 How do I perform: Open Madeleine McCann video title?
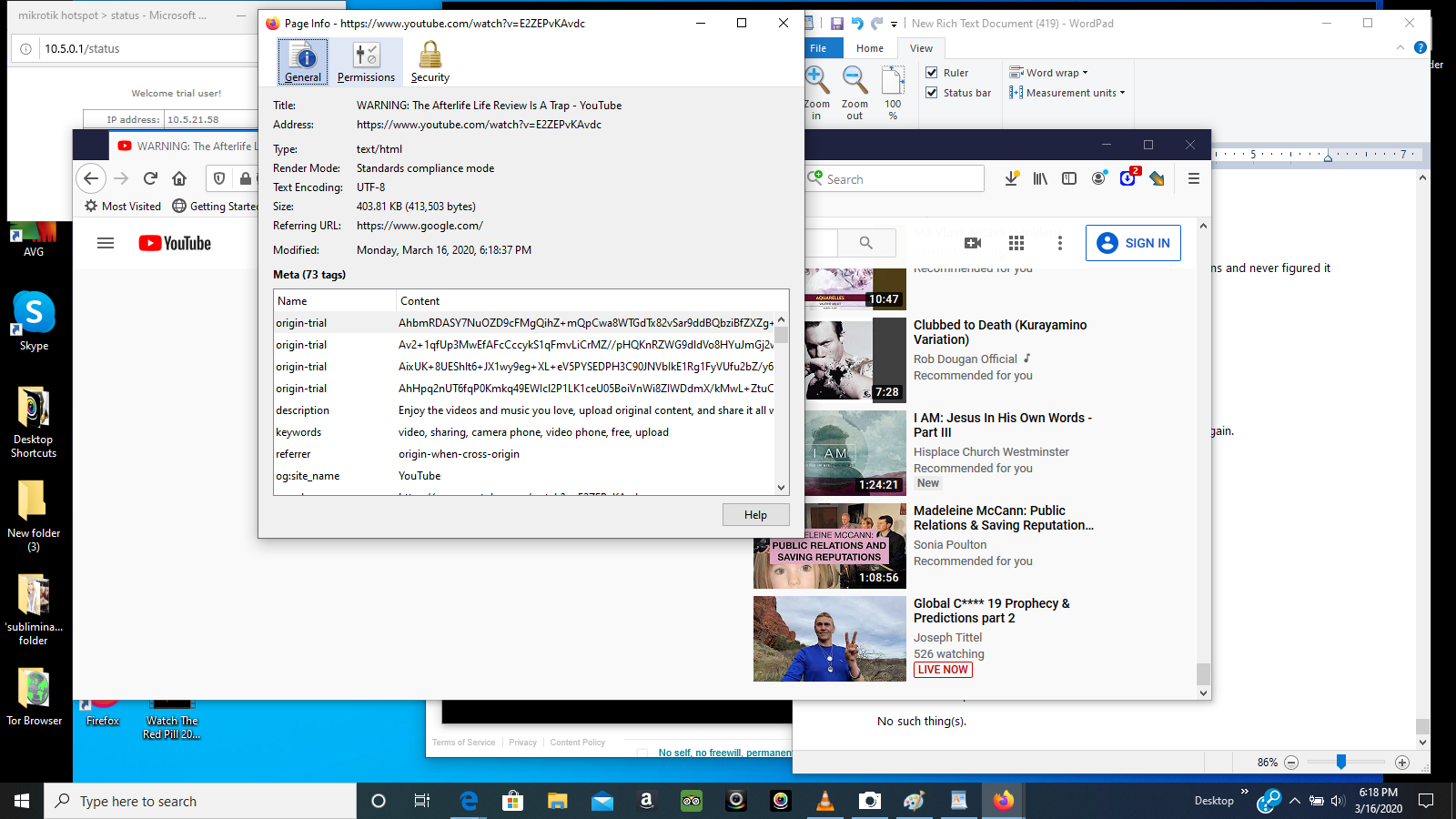tap(1004, 518)
